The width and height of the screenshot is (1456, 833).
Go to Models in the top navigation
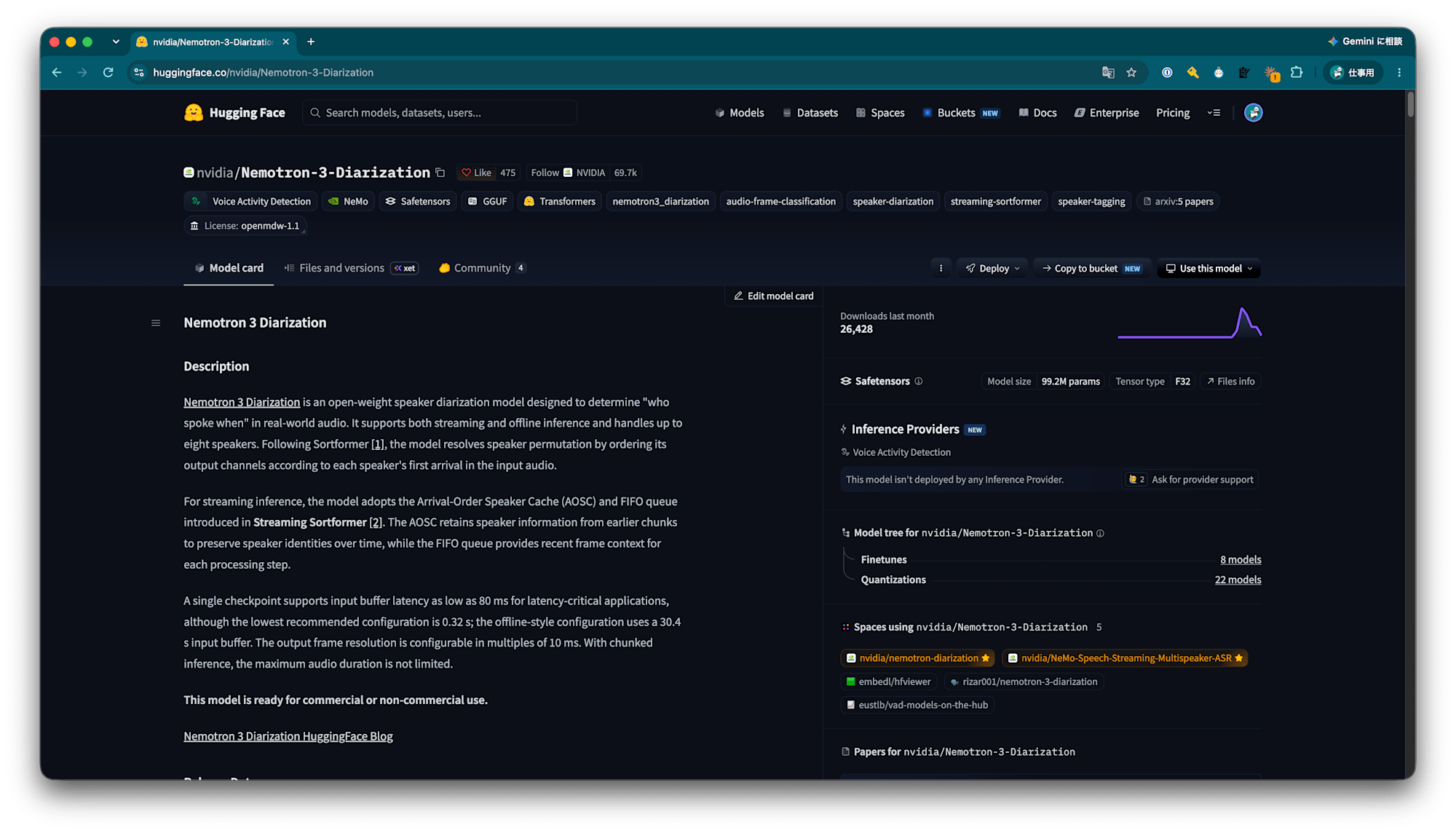point(740,113)
